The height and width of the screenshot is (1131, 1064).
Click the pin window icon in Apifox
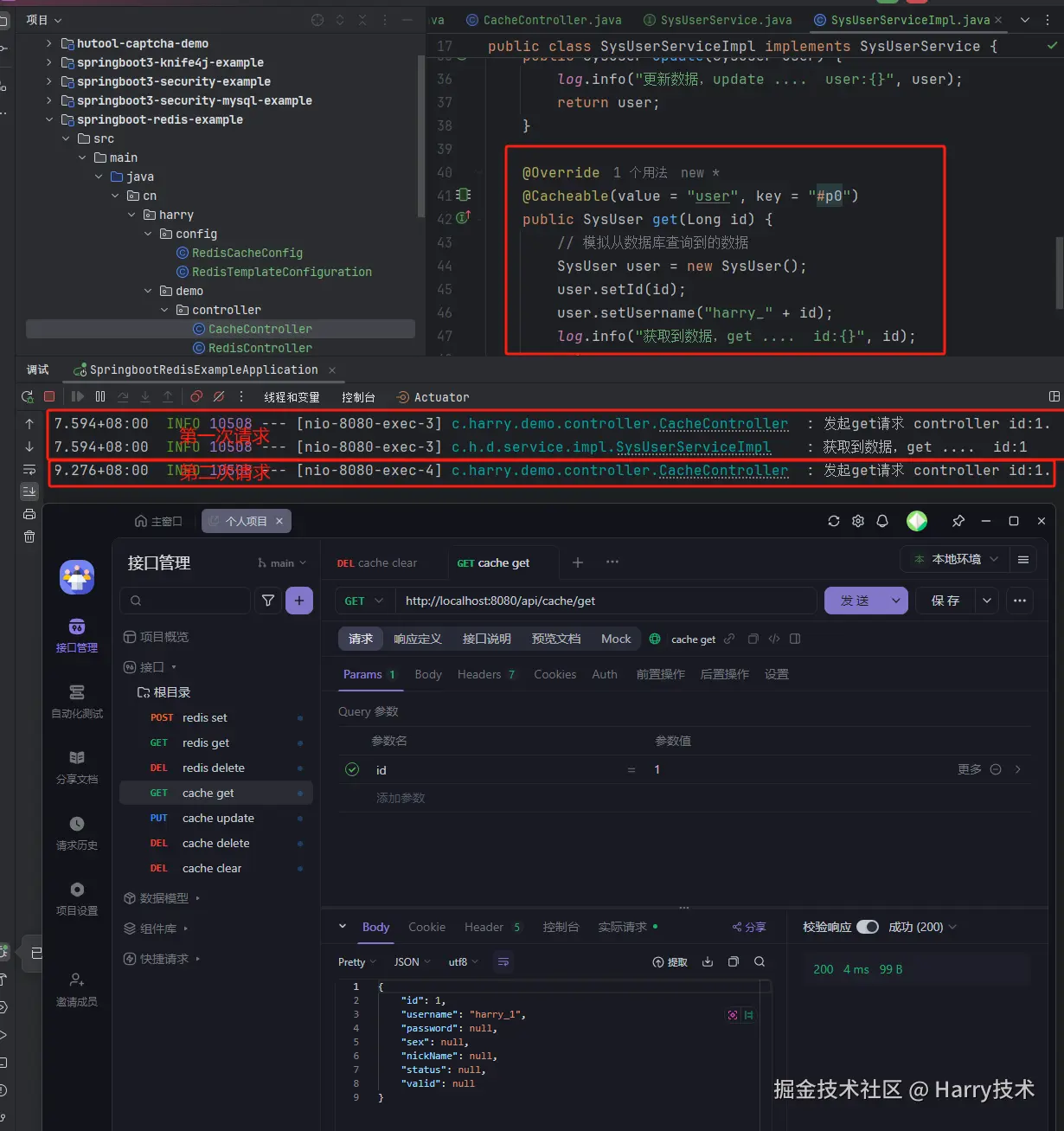[x=958, y=521]
